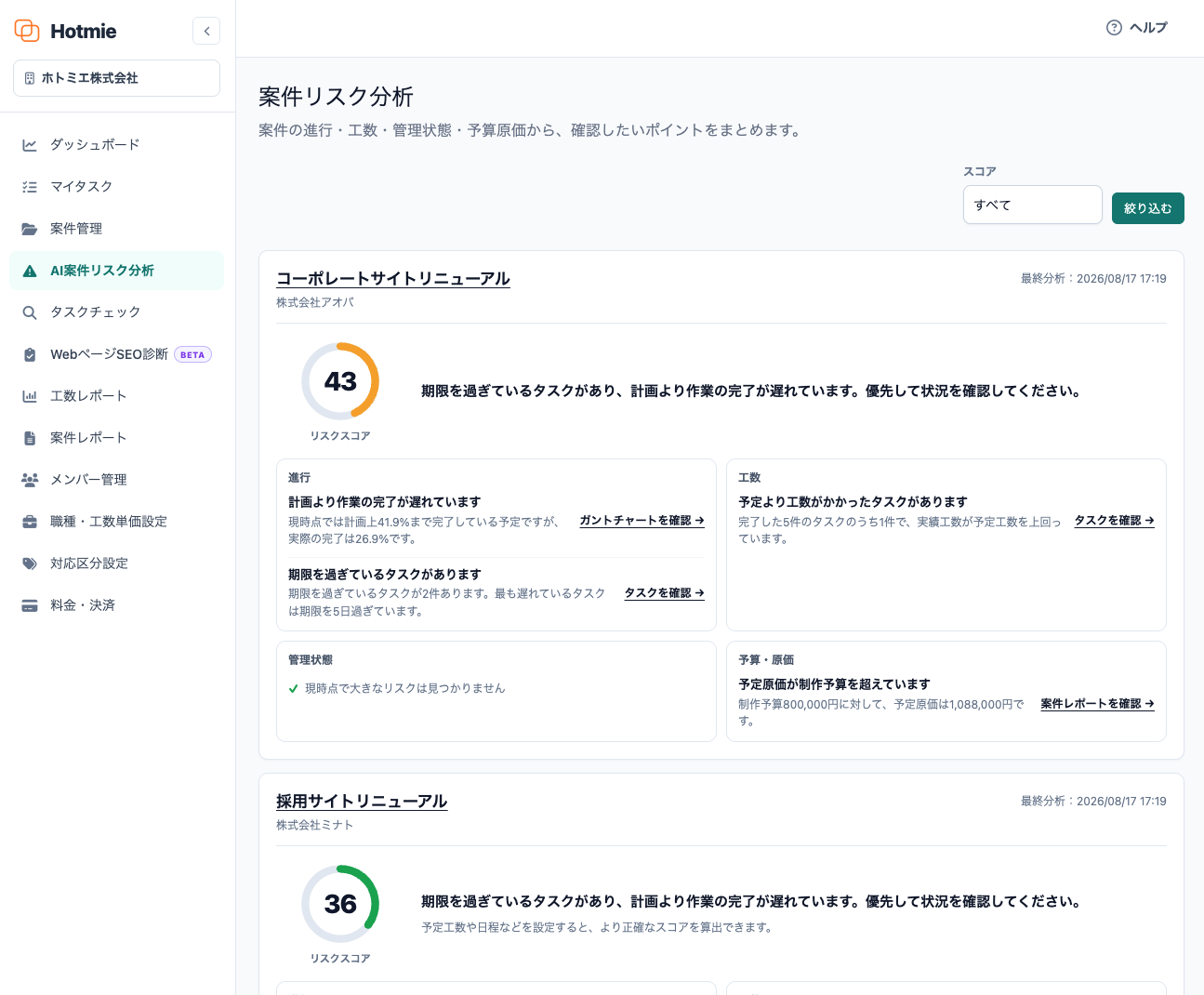Screen dimensions: 1204x995
Task: Select the AI案件リスク分析 menu item
Action: point(116,271)
